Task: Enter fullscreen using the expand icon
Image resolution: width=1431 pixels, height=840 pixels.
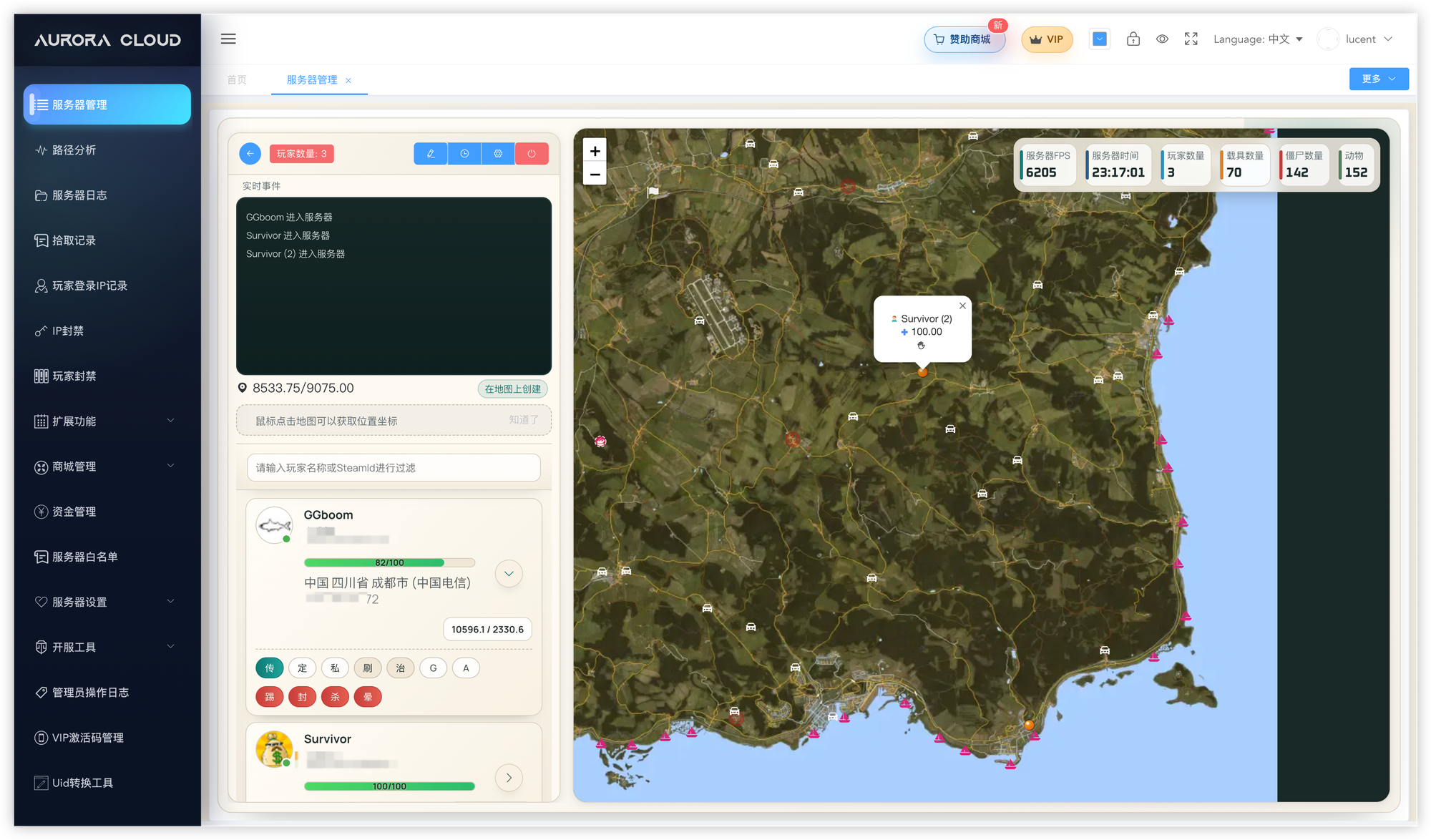Action: point(1191,39)
